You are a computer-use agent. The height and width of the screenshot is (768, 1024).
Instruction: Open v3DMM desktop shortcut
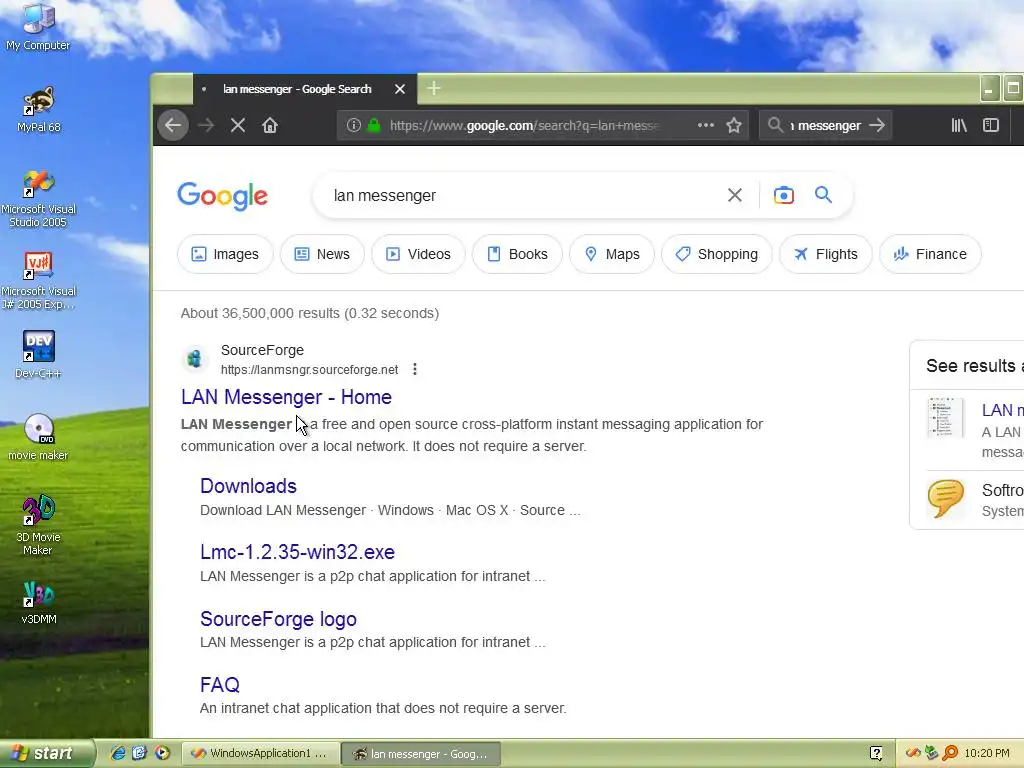click(39, 602)
